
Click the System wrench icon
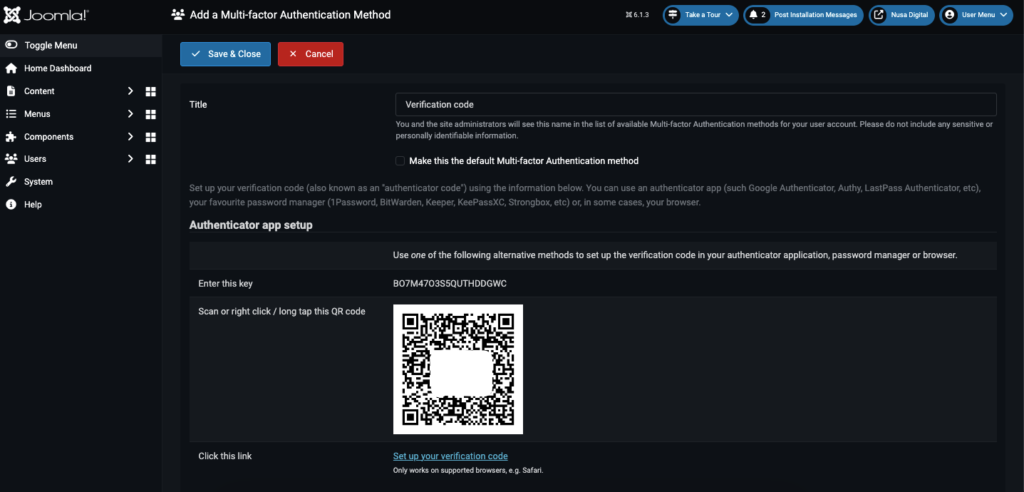tap(10, 182)
